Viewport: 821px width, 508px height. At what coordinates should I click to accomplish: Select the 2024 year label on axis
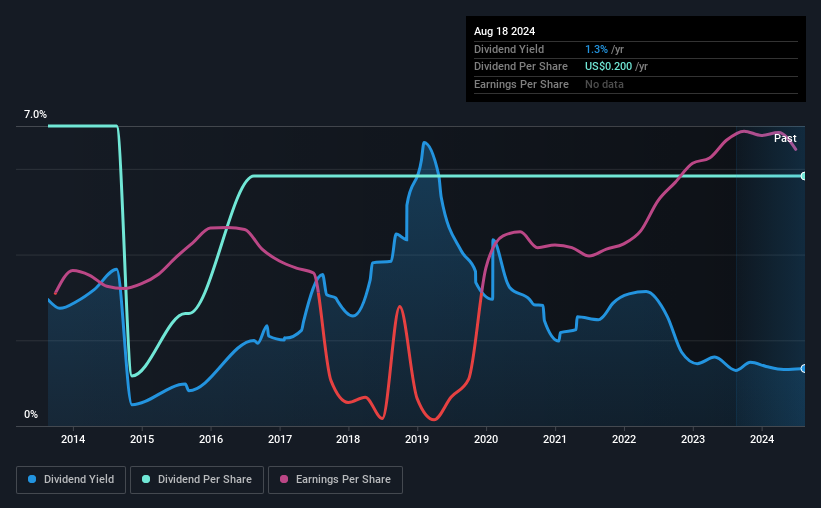pos(762,438)
